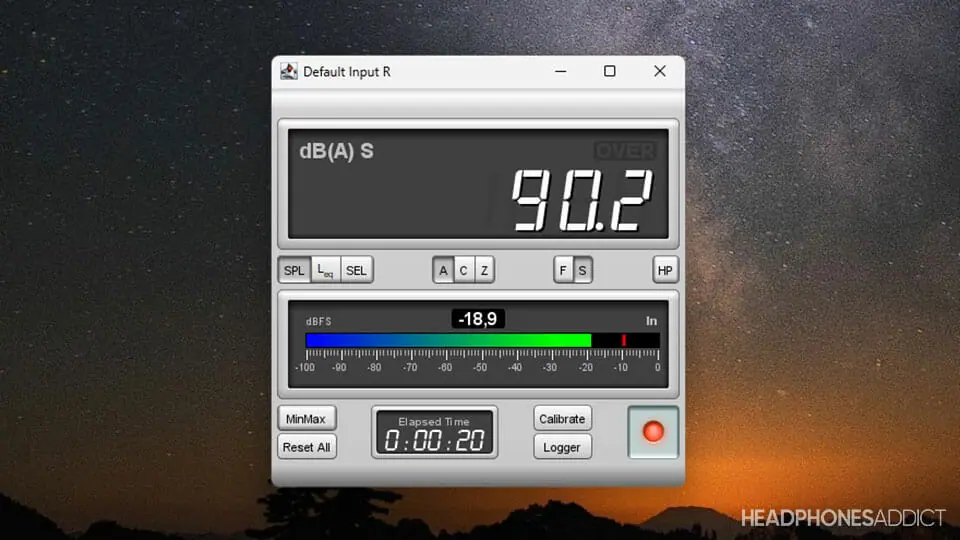The width and height of the screenshot is (960, 540).
Task: Select C frequency weighting
Action: tap(463, 270)
